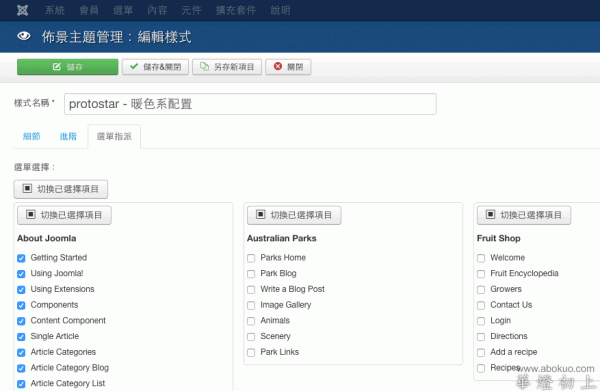Click the 另存新項目 button
Screen dimensions: 600x391
pyautogui.click(x=227, y=67)
